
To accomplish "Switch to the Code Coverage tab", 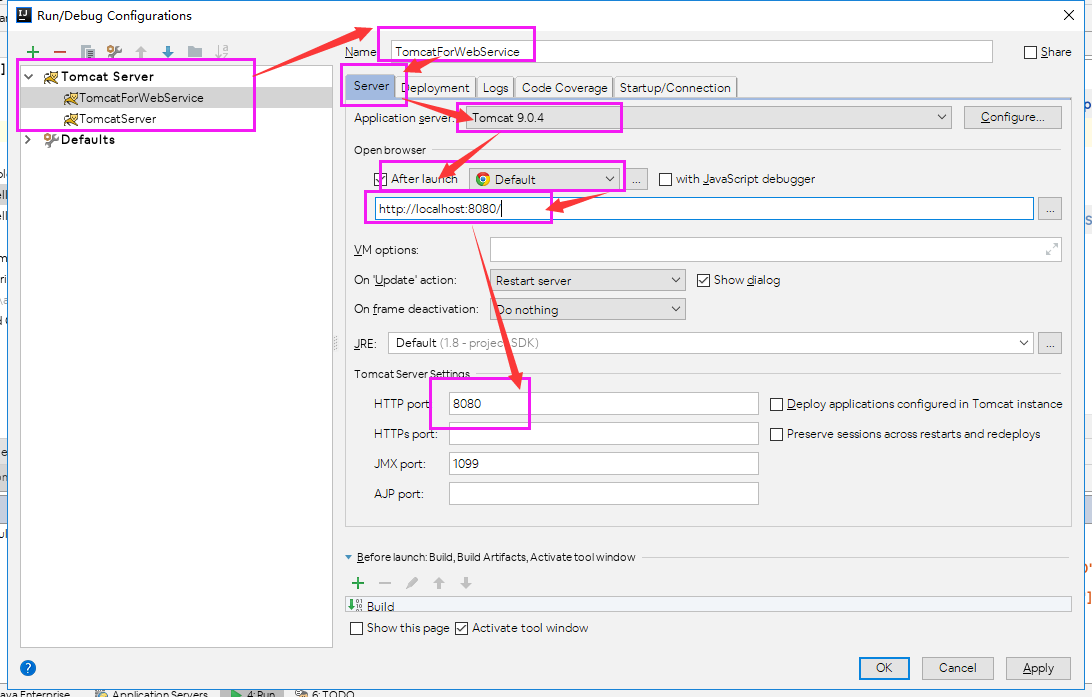I will [x=564, y=88].
